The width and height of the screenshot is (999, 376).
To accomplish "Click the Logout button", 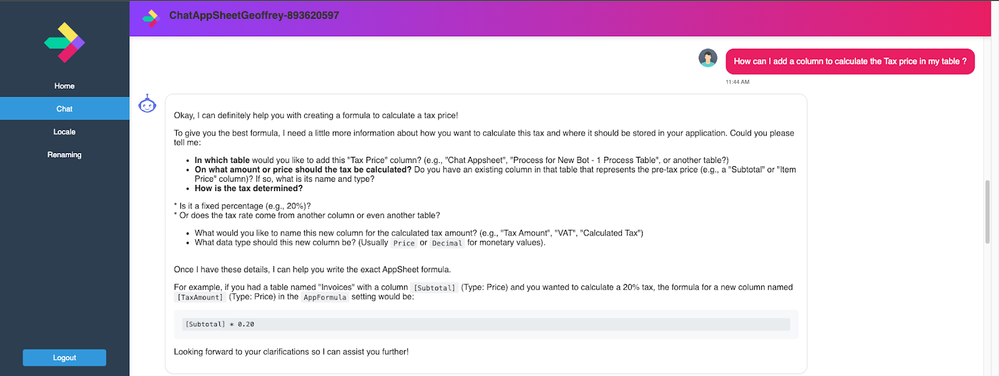I will [x=64, y=358].
